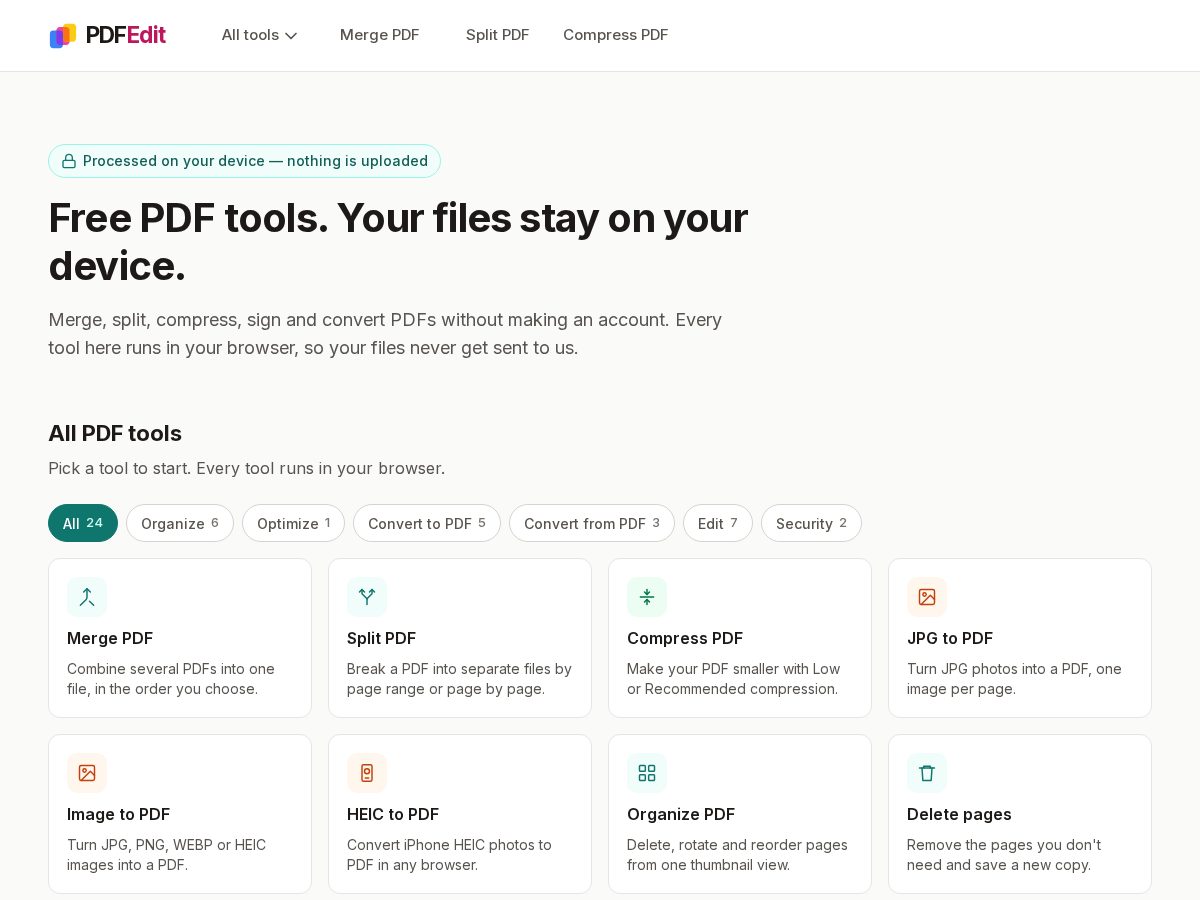Click the 'All PDF tools' heading
Screen dimensions: 1200x900
(x=115, y=433)
